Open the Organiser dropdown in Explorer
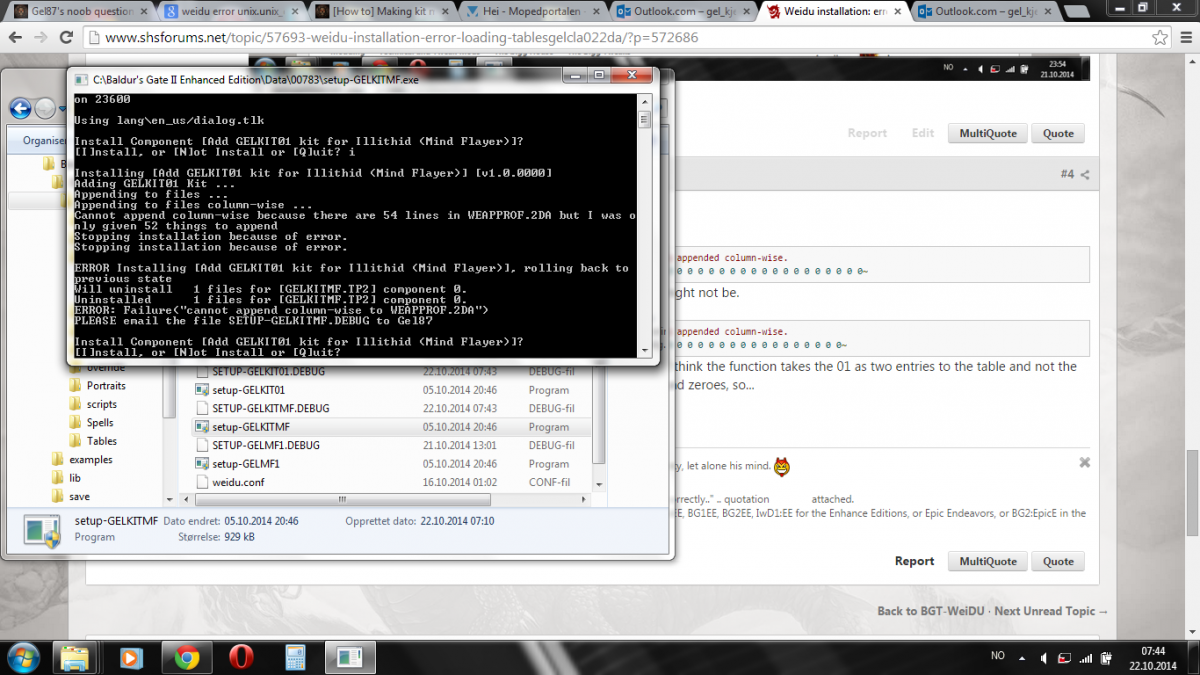Image resolution: width=1200 pixels, height=675 pixels. pos(45,141)
